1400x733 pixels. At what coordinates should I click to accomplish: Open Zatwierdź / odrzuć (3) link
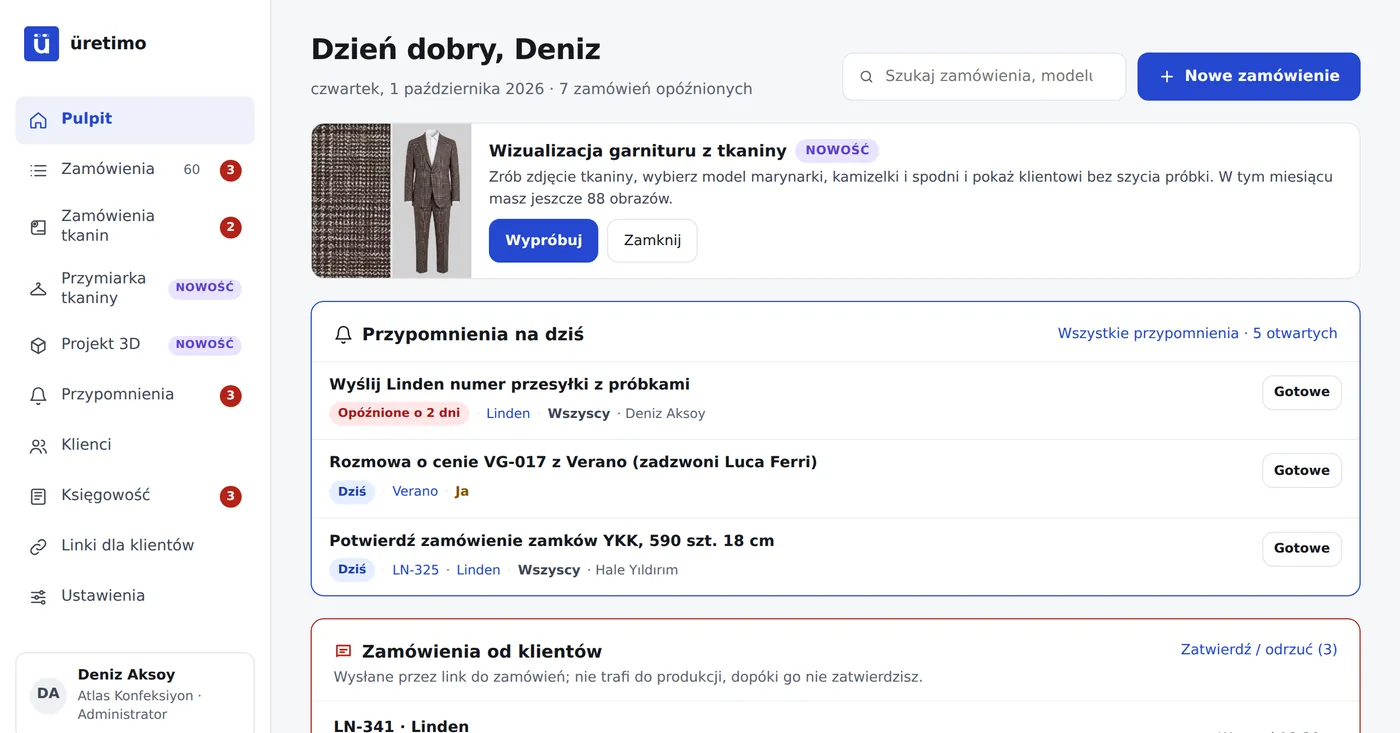1259,650
